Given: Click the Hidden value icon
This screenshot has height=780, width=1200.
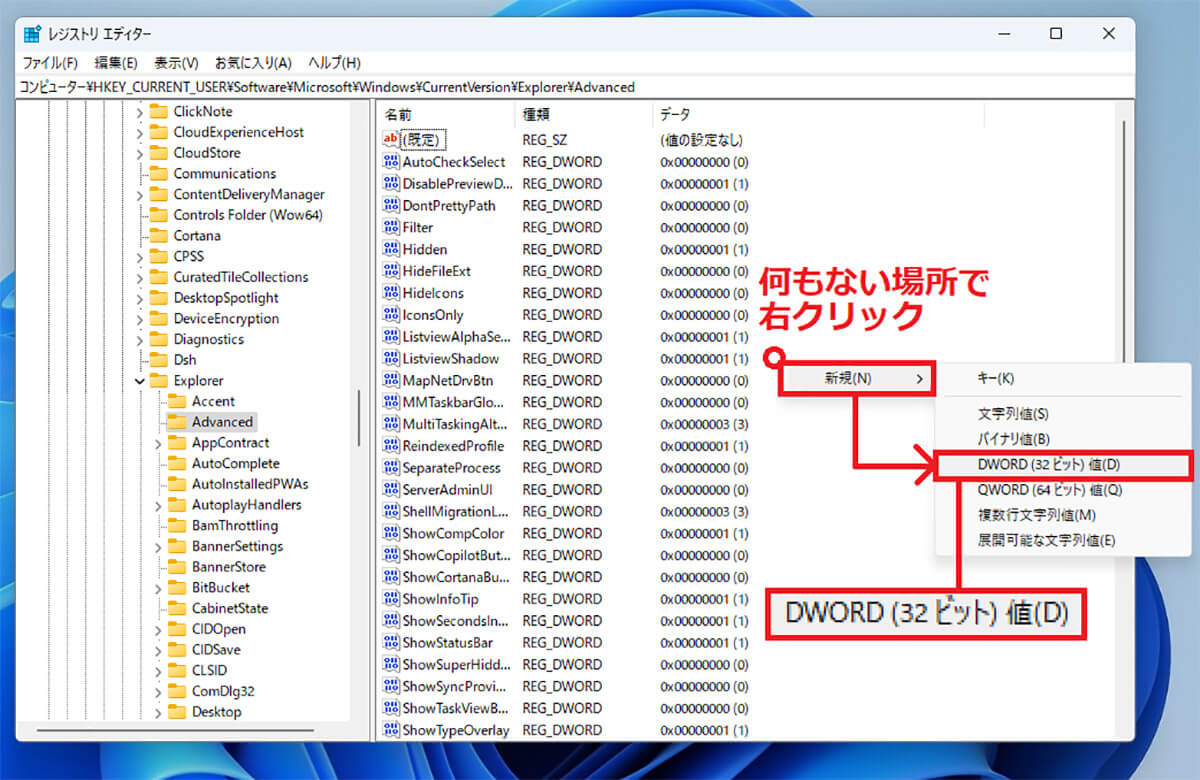Looking at the screenshot, I should click(x=391, y=250).
